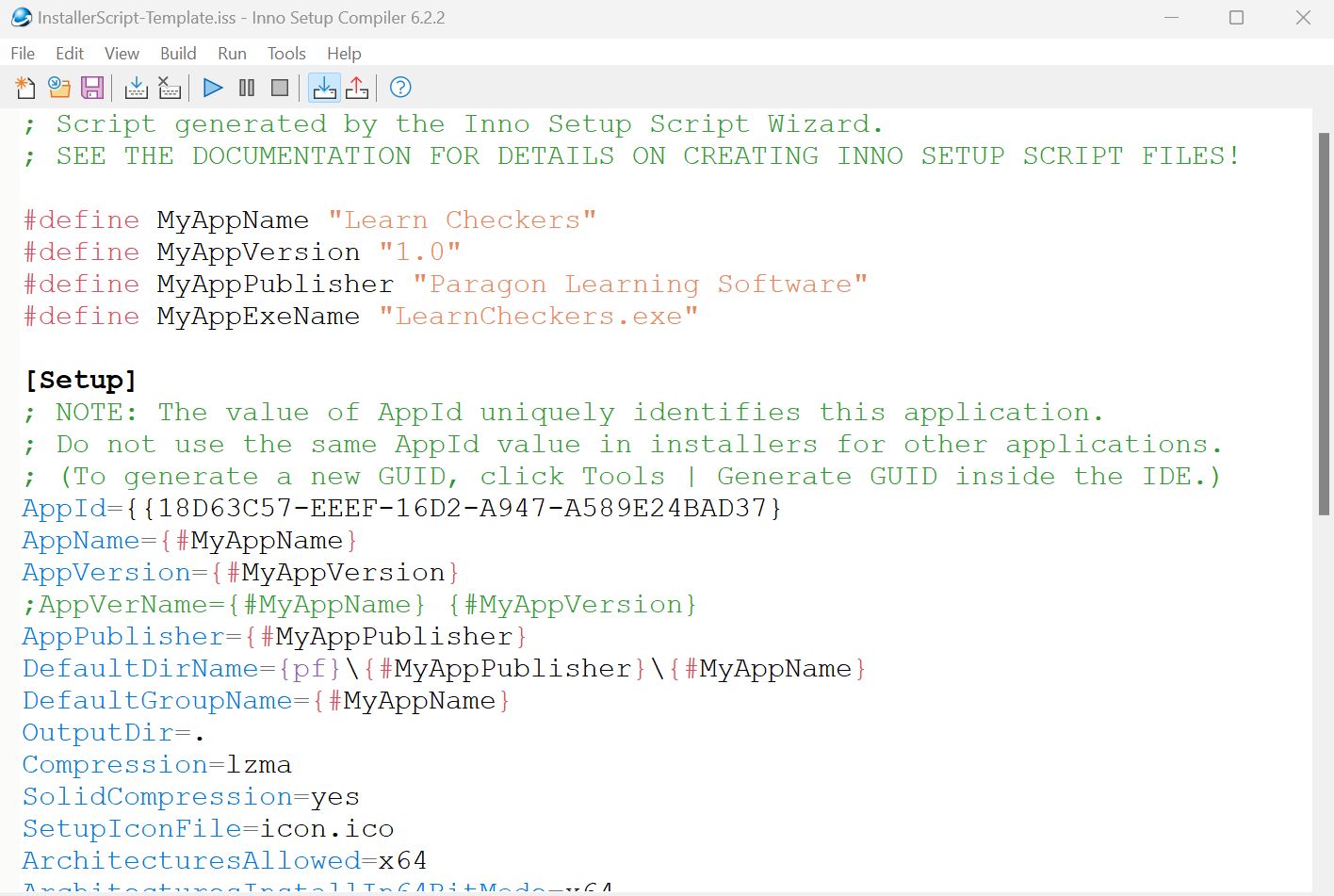Image resolution: width=1334 pixels, height=896 pixels.
Task: Click the "To generate a new GUID" comment
Action: tap(623, 477)
